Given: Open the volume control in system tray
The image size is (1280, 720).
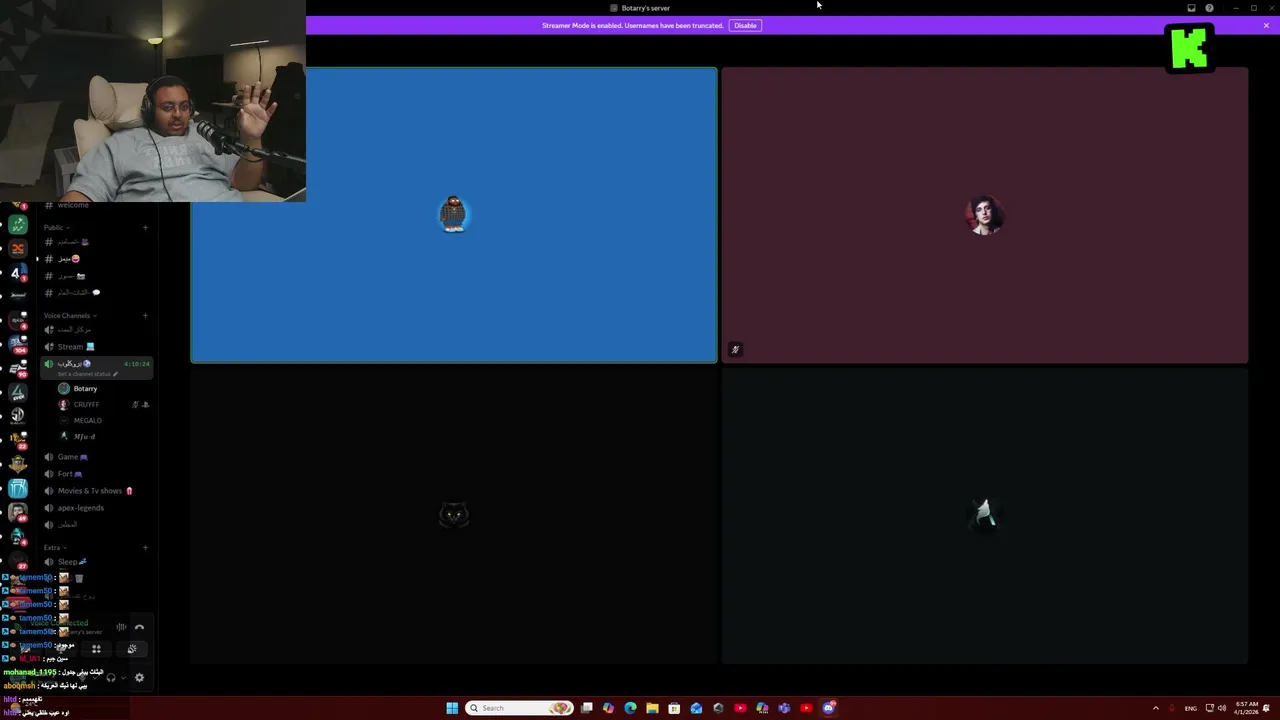Looking at the screenshot, I should point(1222,708).
